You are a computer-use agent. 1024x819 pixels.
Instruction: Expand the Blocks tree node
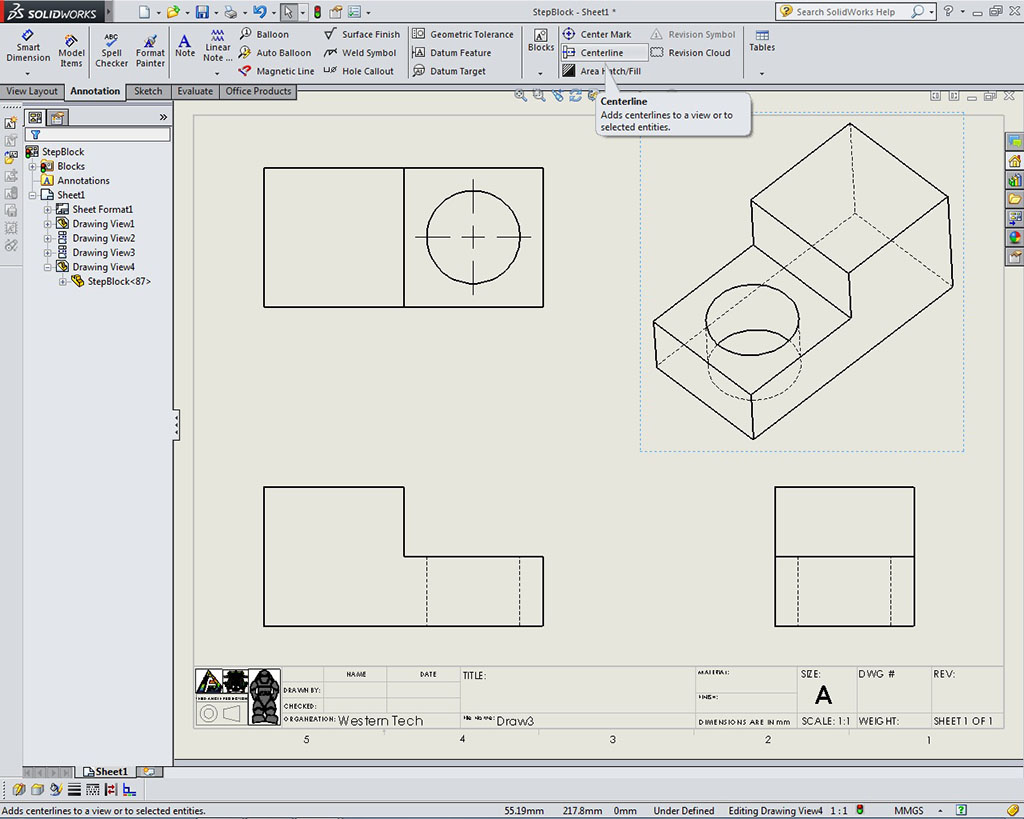33,166
